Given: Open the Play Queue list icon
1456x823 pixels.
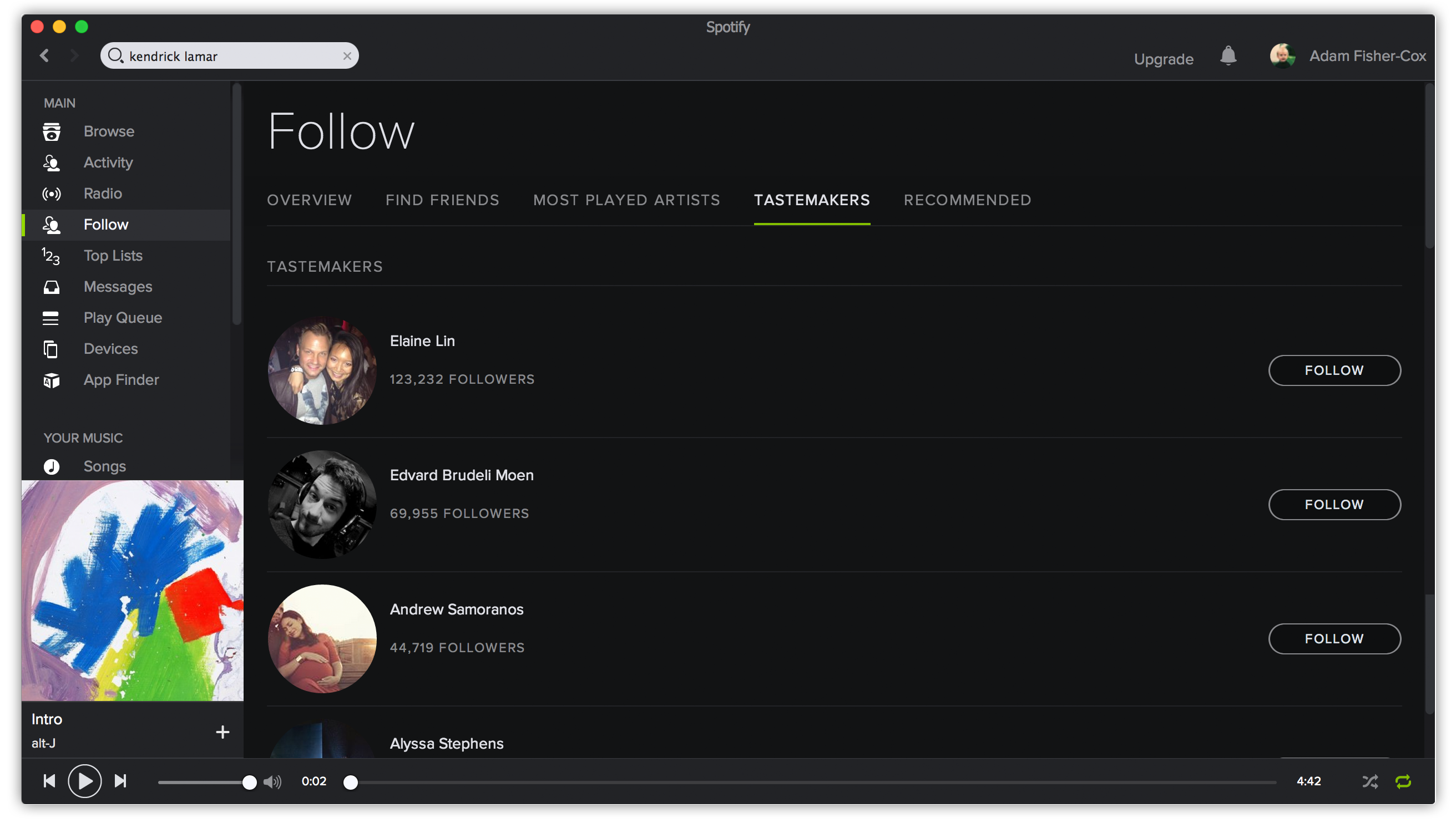Looking at the screenshot, I should [51, 318].
